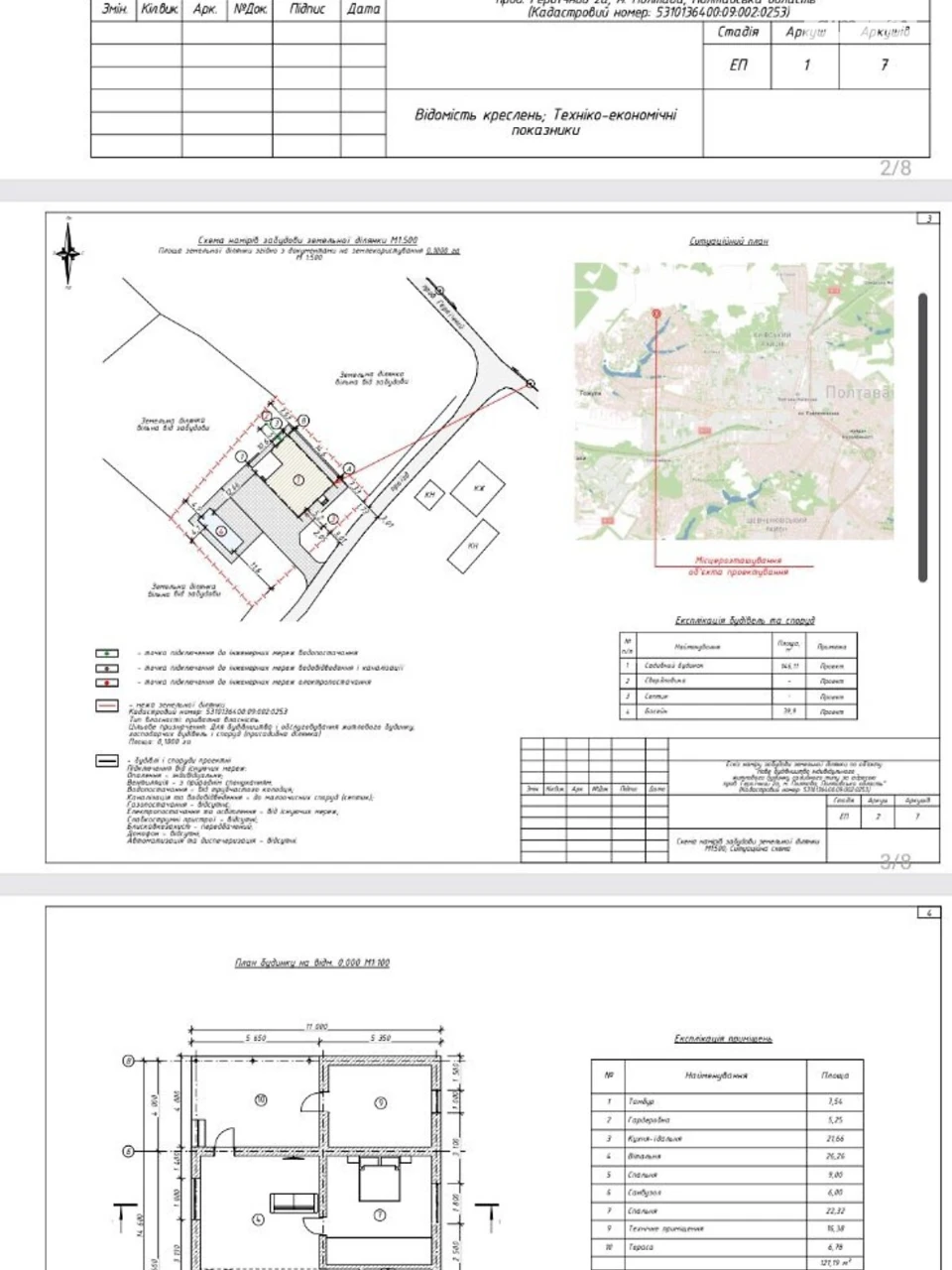Click the "Гардеробна" room name
Image resolution: width=952 pixels, height=1270 pixels.
[650, 1120]
